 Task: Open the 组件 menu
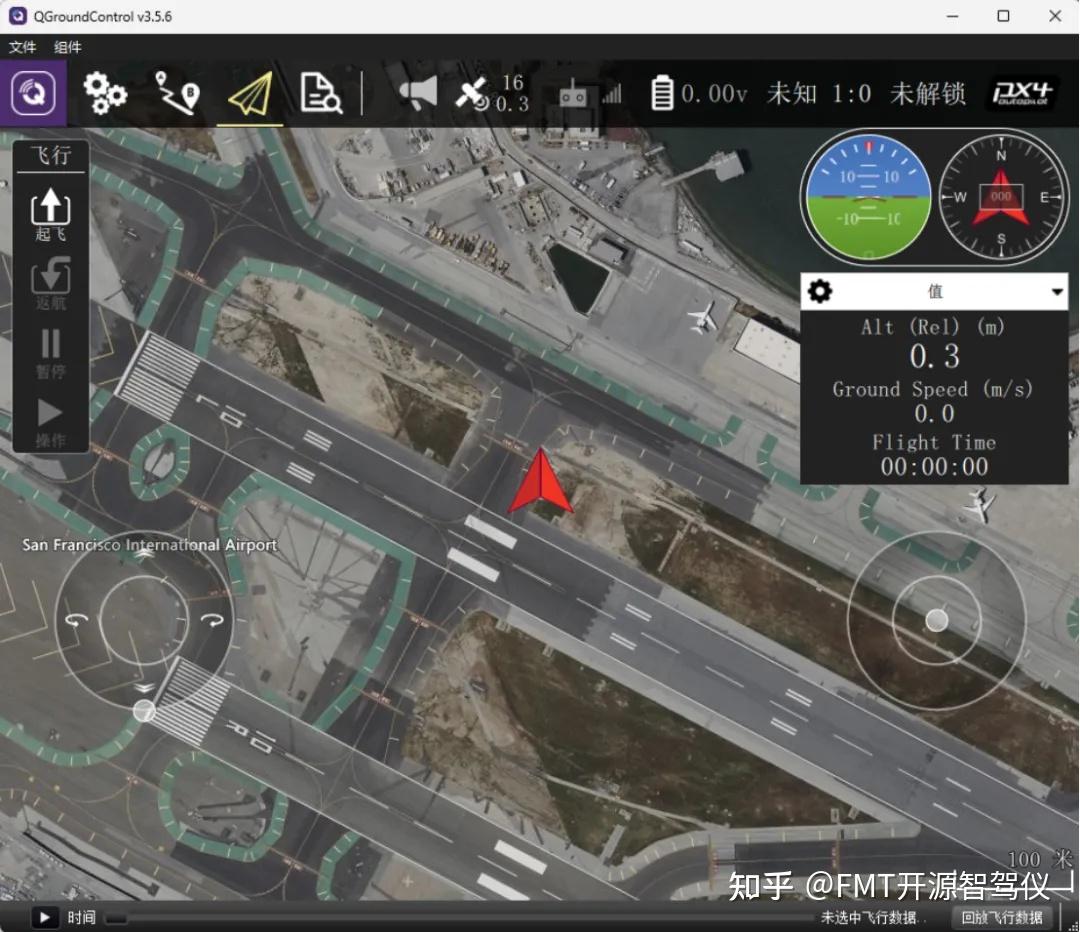pos(66,47)
